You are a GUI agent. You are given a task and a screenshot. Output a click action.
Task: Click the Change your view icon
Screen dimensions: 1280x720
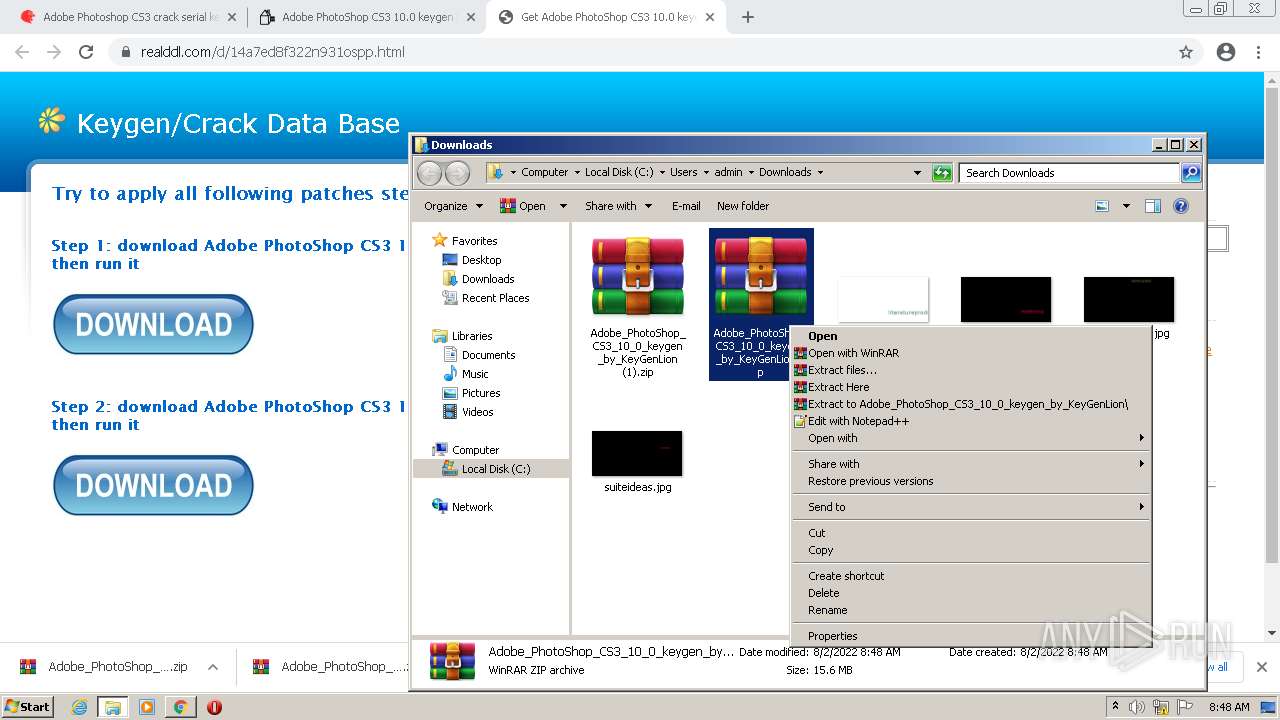pyautogui.click(x=1102, y=206)
